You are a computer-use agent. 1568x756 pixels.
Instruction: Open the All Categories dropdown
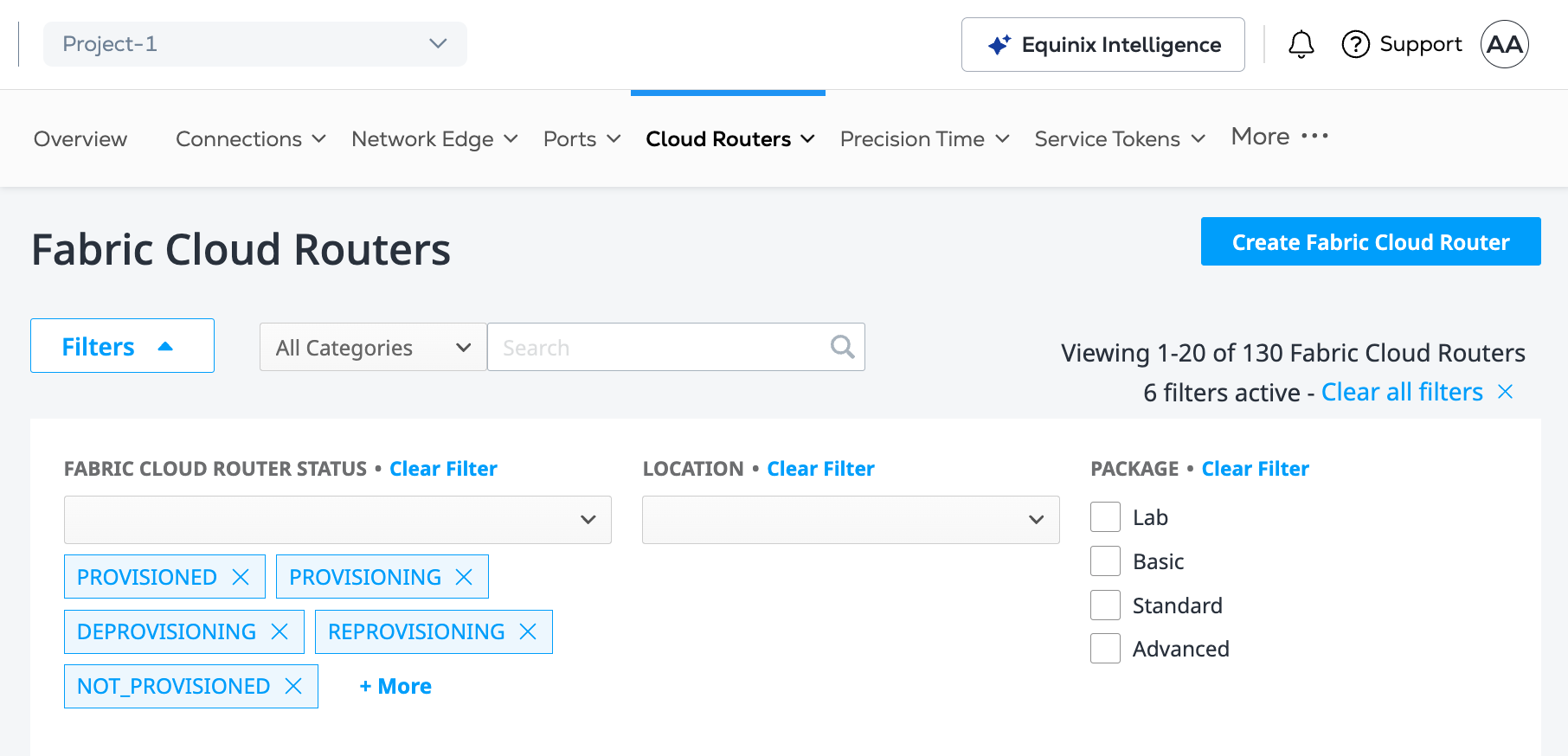tap(373, 347)
